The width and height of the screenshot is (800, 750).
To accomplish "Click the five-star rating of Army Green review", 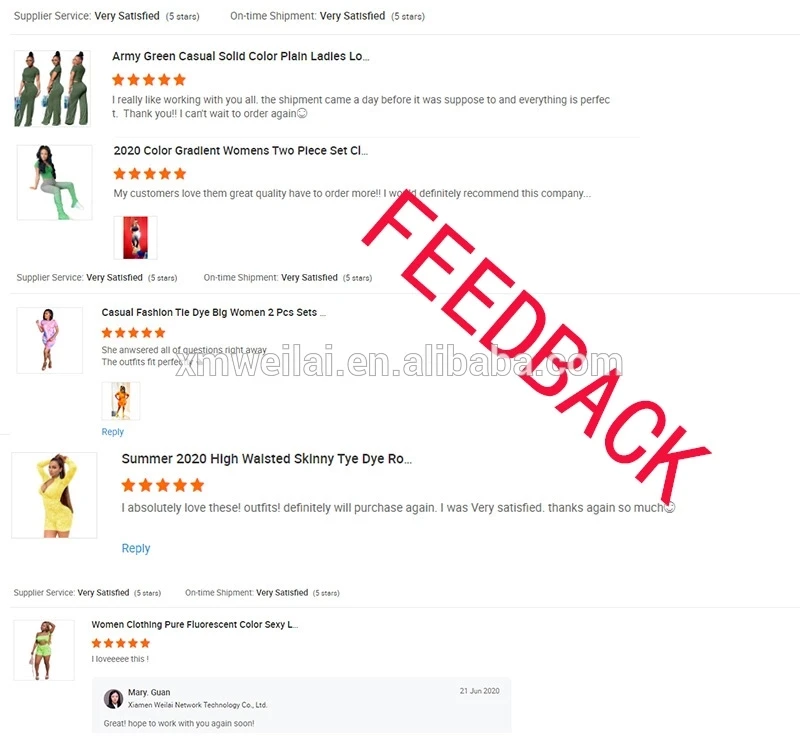I will click(149, 80).
